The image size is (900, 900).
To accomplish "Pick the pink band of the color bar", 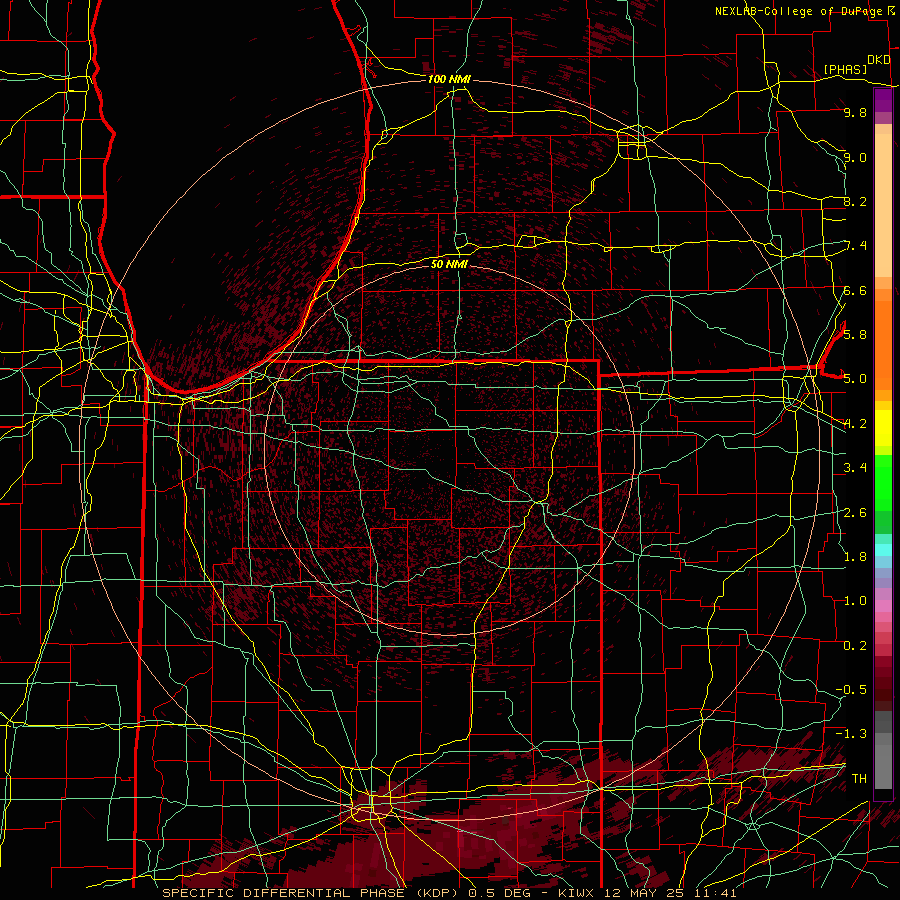I will [883, 606].
